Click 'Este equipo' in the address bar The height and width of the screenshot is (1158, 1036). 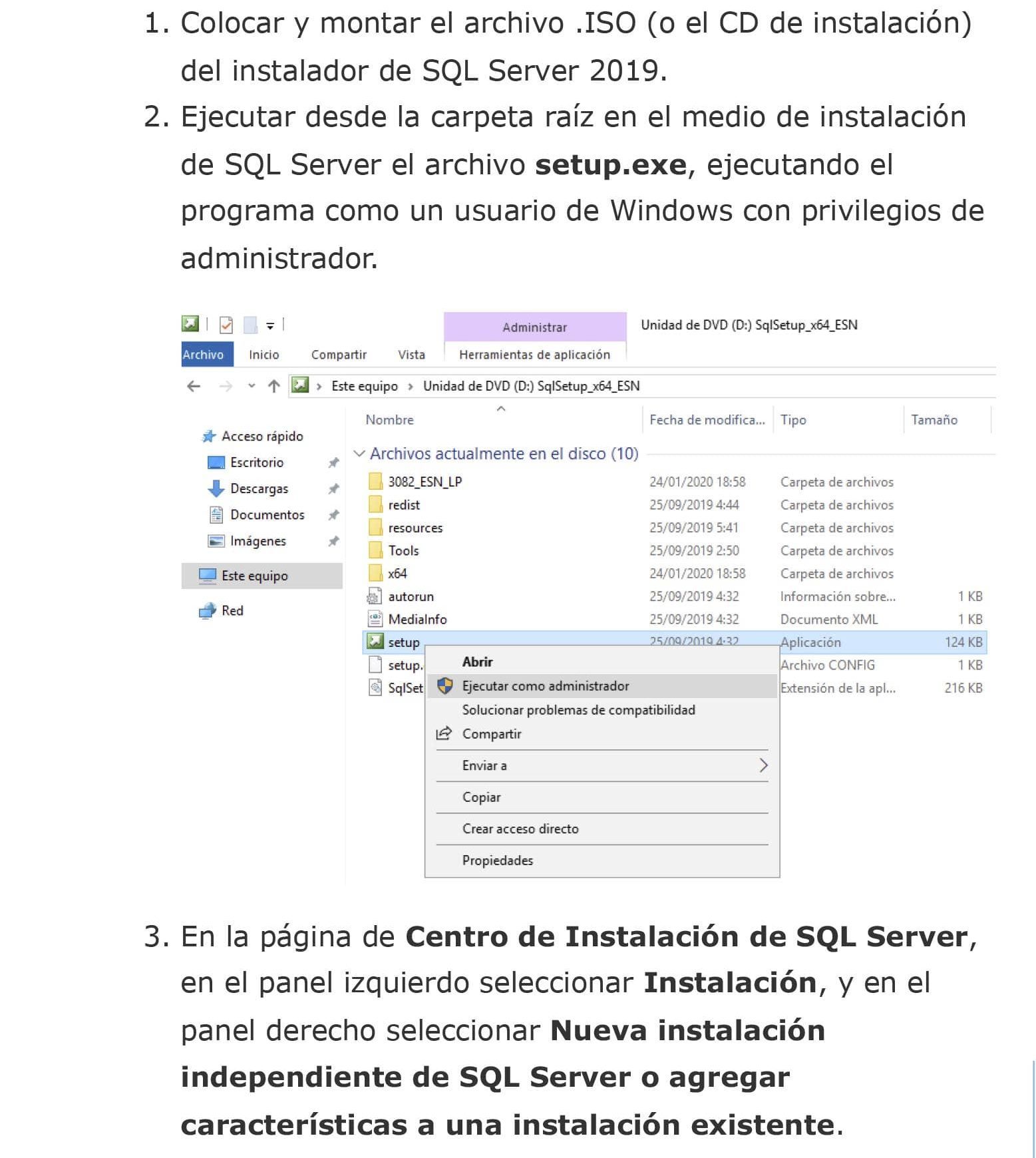pyautogui.click(x=364, y=386)
